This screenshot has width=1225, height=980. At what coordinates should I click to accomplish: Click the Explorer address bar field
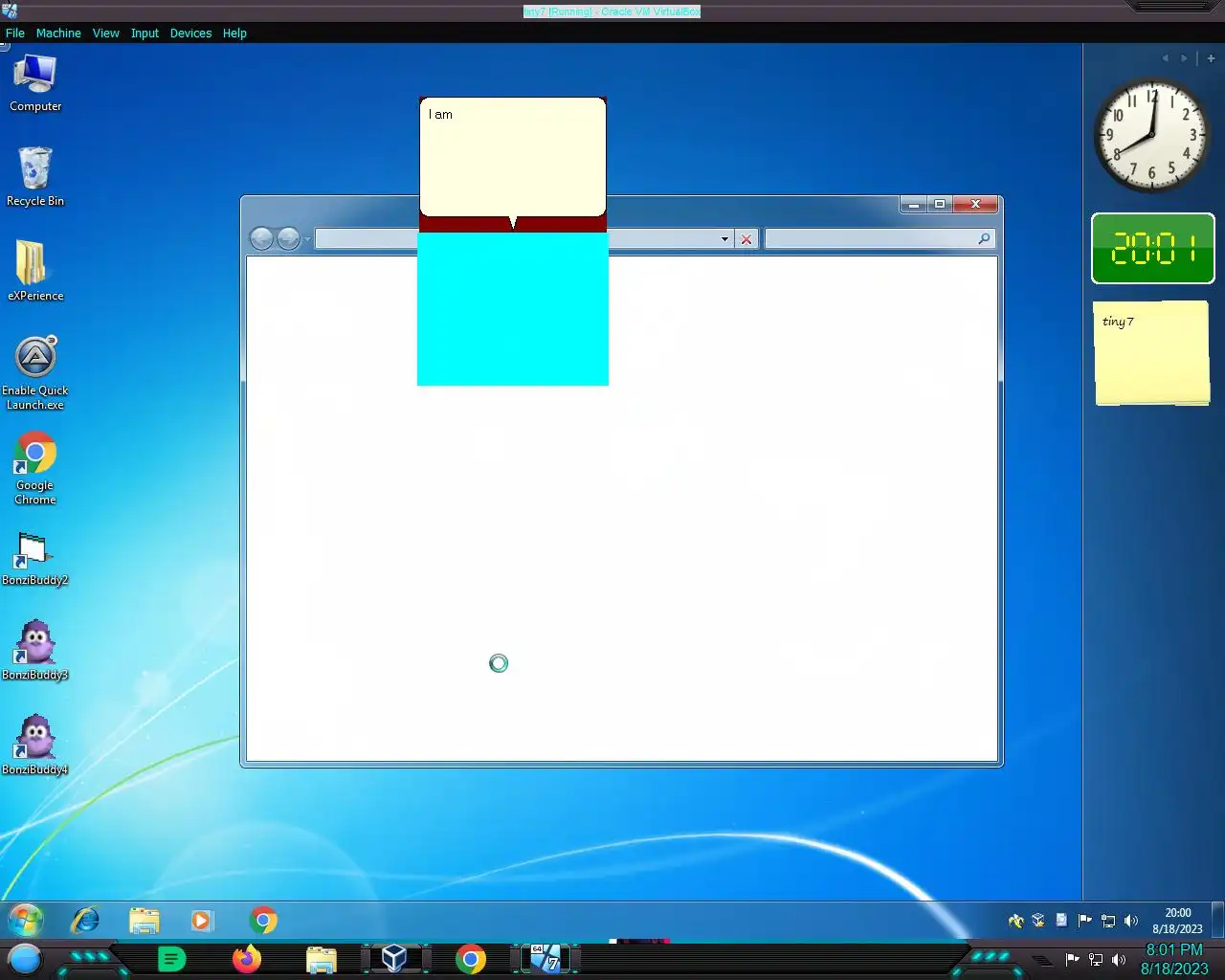524,238
